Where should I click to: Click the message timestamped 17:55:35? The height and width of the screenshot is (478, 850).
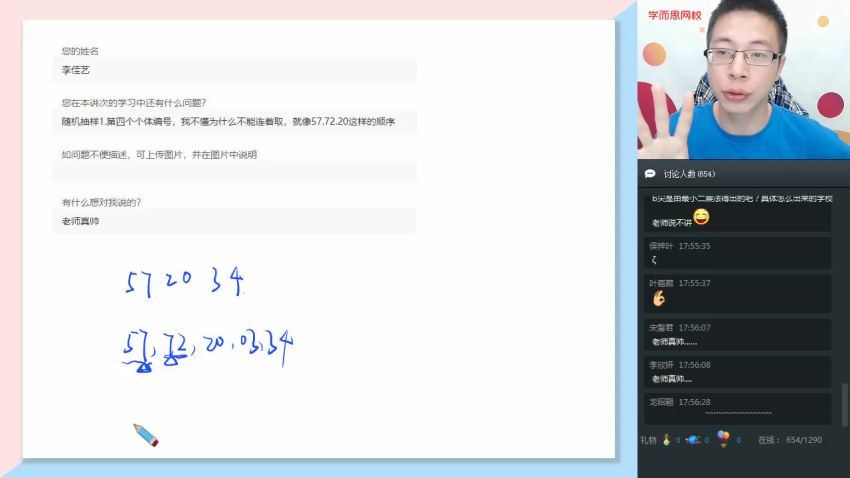[x=737, y=253]
